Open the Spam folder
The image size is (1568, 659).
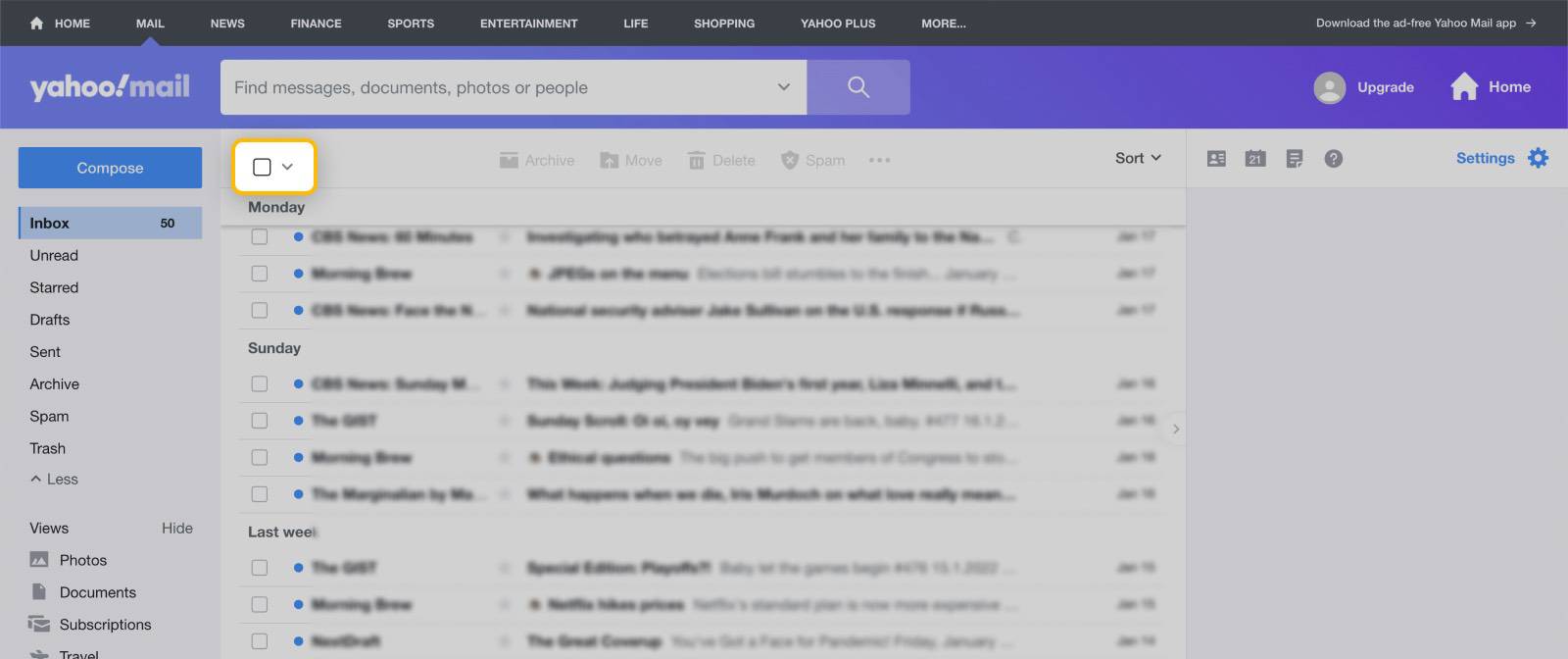point(49,417)
